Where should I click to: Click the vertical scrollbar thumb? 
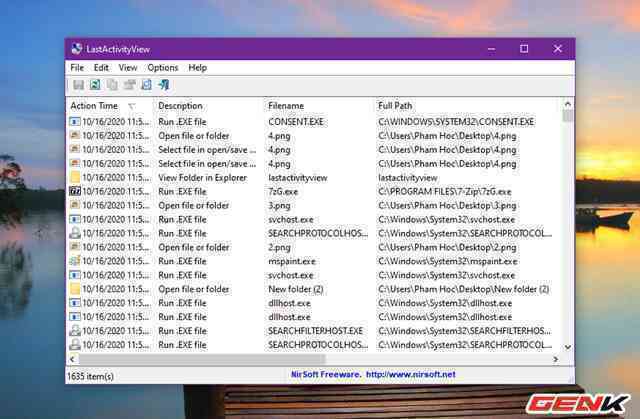click(568, 116)
